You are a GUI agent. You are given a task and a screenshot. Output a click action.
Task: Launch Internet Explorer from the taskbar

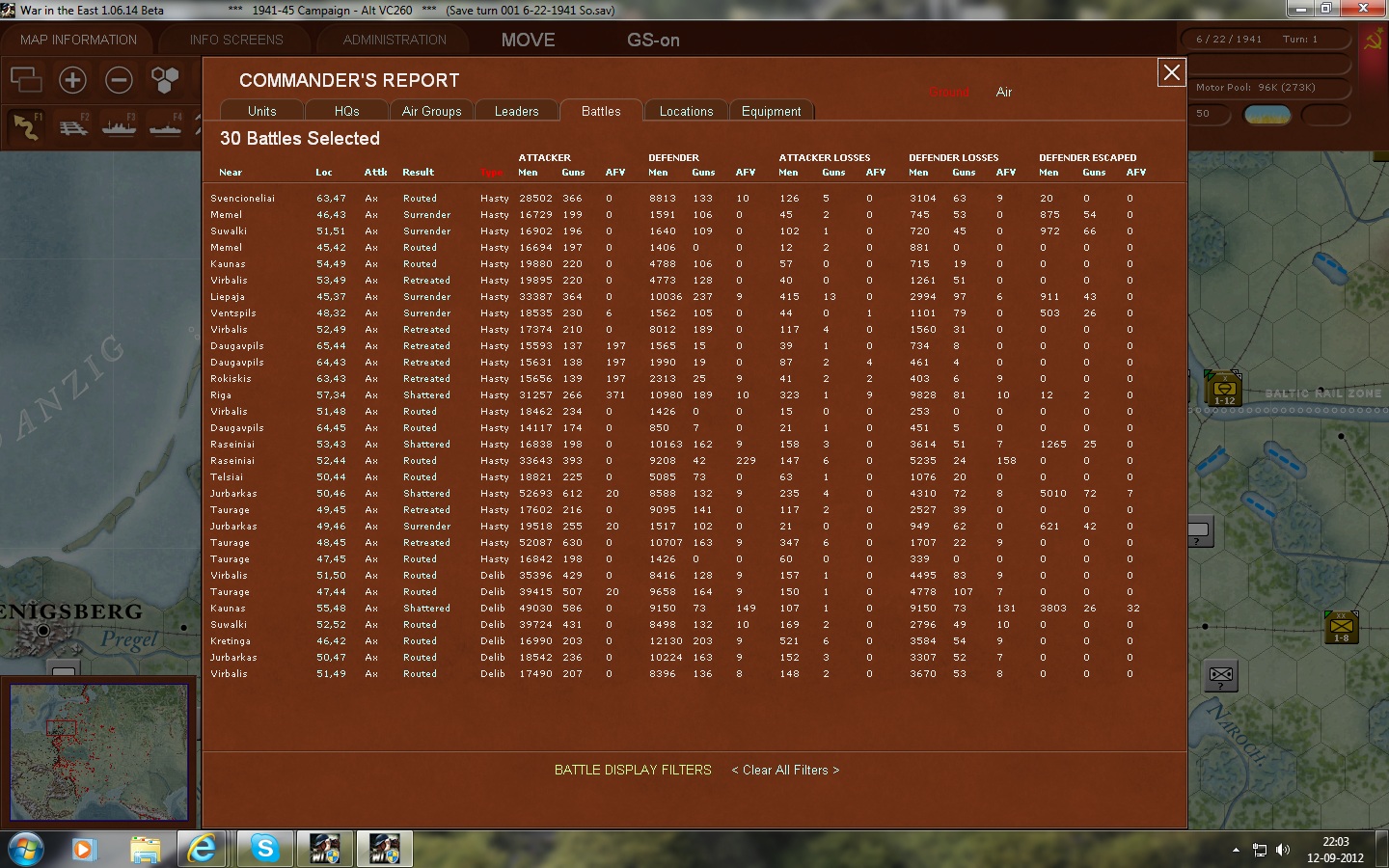pyautogui.click(x=203, y=850)
